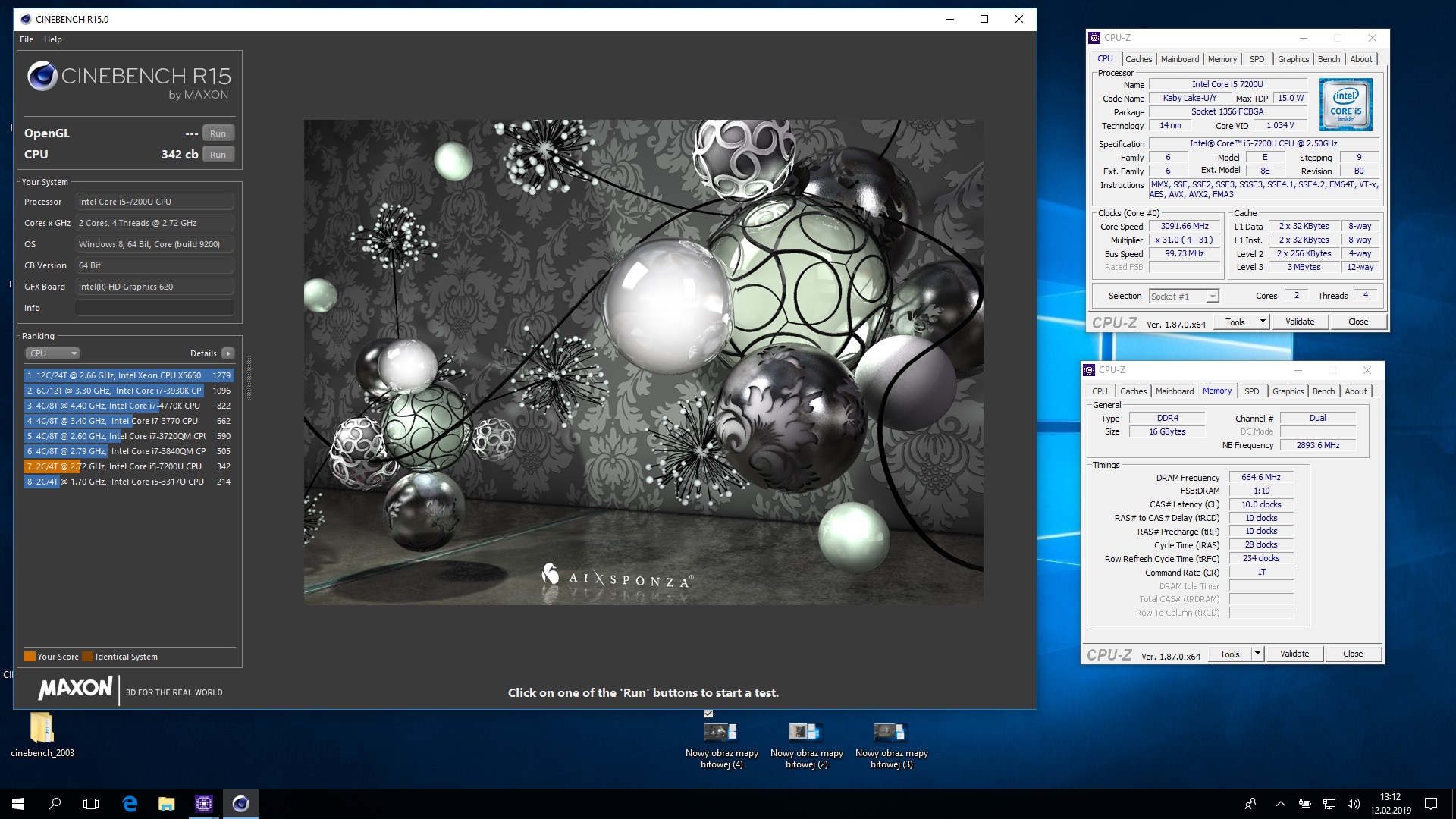This screenshot has width=1456, height=819.
Task: Open Memory tab in top CPU-Z window
Action: 1222,59
